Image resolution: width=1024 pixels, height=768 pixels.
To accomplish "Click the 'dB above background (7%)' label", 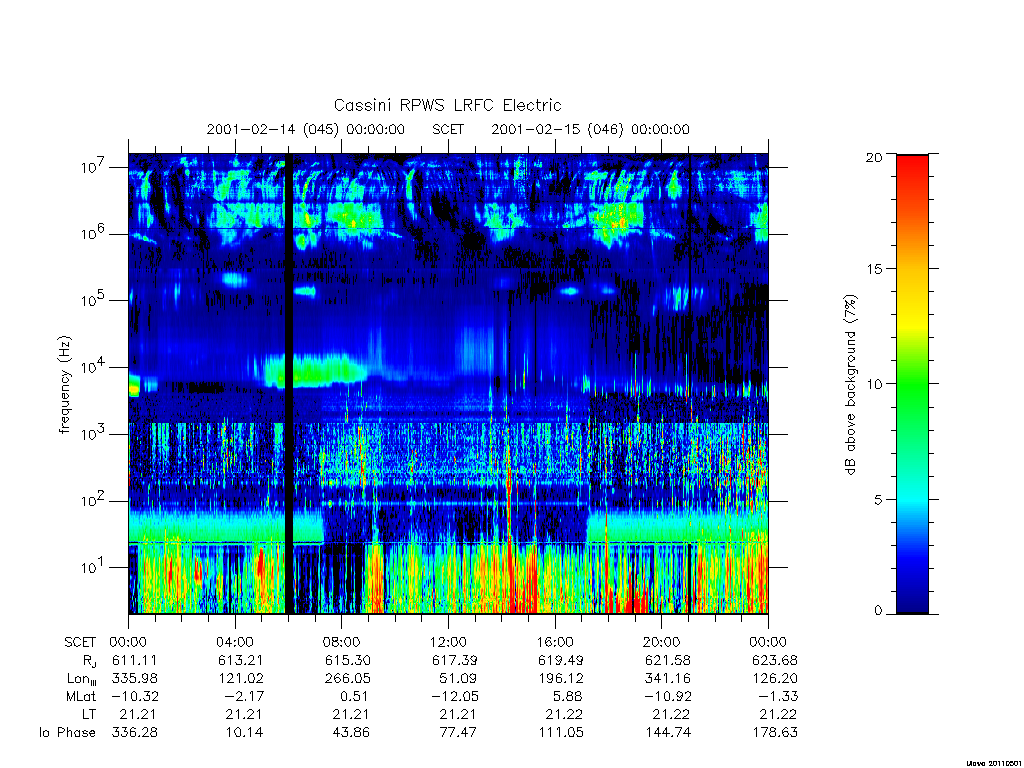I will (x=850, y=384).
